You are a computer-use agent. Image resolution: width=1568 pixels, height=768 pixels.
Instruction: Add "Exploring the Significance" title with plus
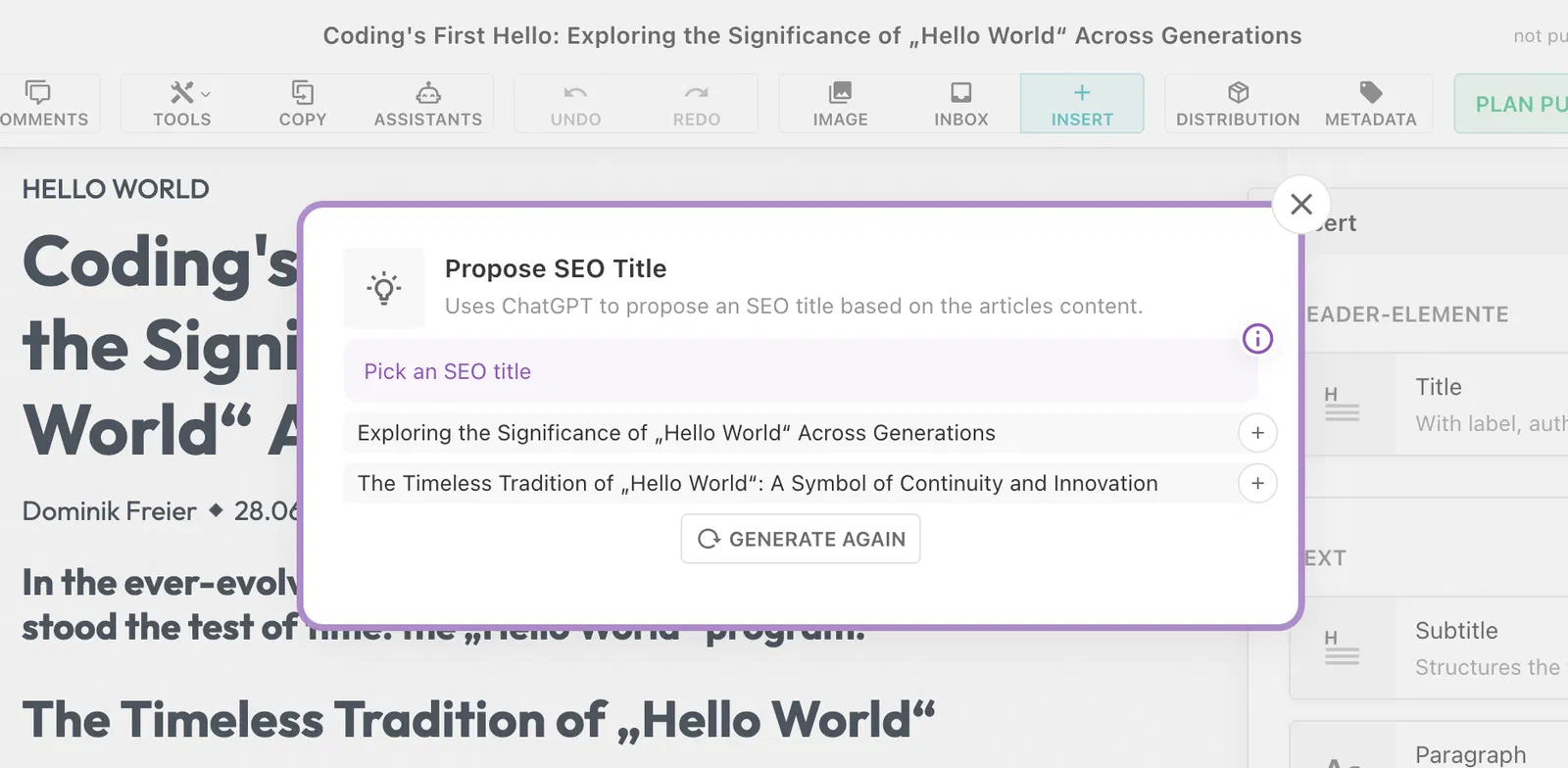[1257, 433]
